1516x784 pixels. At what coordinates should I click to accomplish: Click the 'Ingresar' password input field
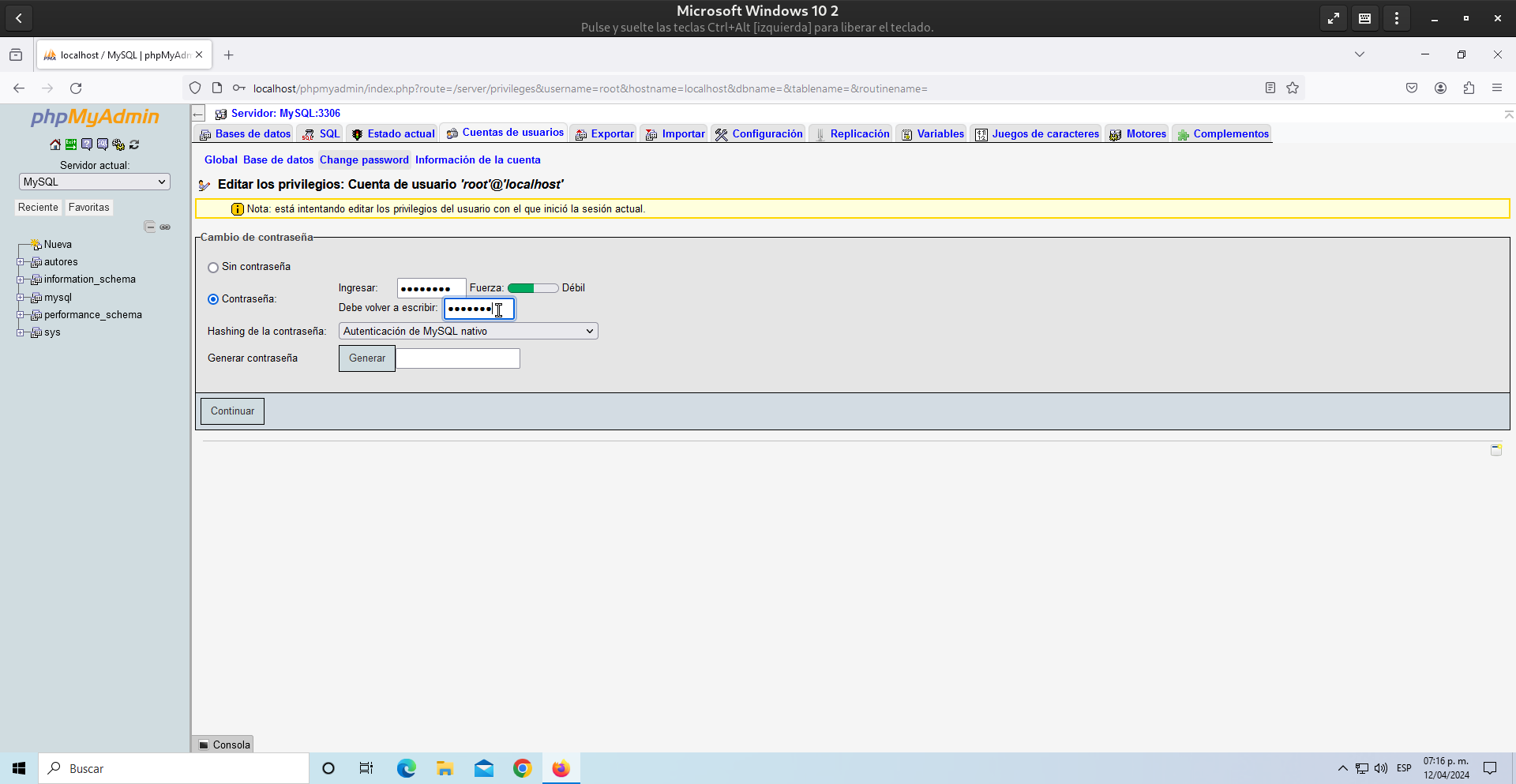click(430, 288)
